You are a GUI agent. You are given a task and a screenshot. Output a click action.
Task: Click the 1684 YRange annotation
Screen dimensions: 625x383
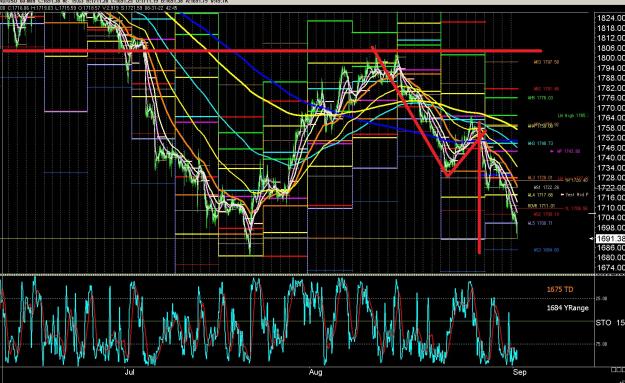pos(568,308)
